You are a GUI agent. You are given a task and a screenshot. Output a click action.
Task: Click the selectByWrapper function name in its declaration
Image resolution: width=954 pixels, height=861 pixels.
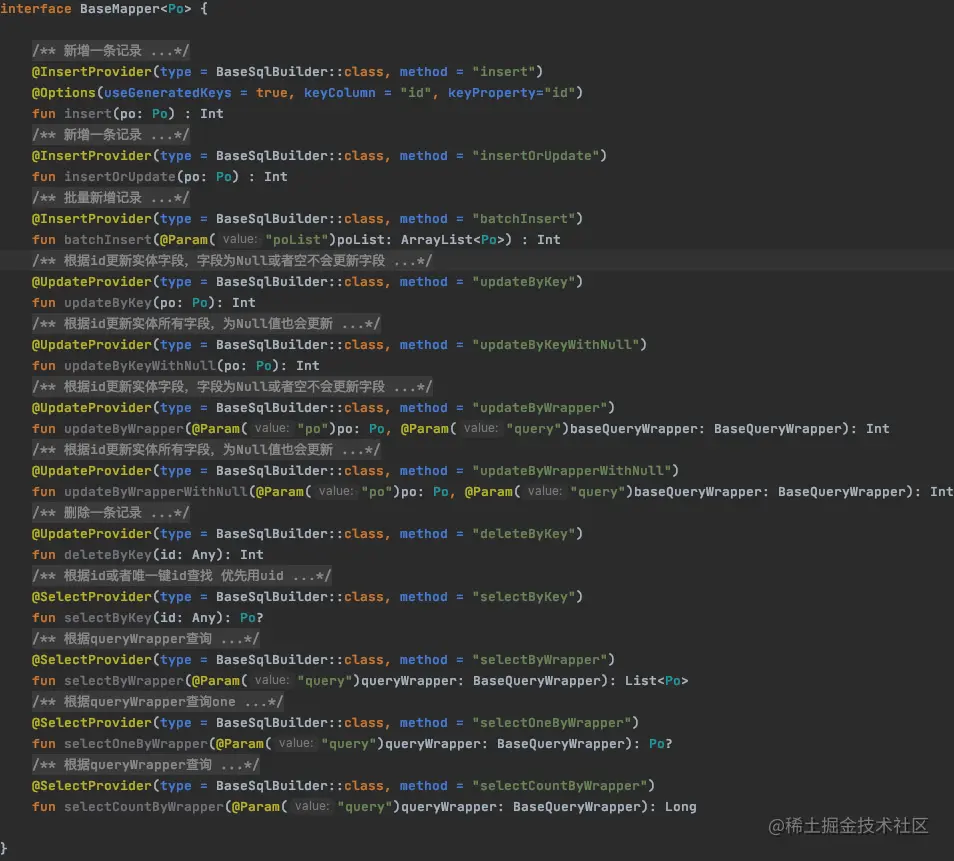pyautogui.click(x=124, y=681)
